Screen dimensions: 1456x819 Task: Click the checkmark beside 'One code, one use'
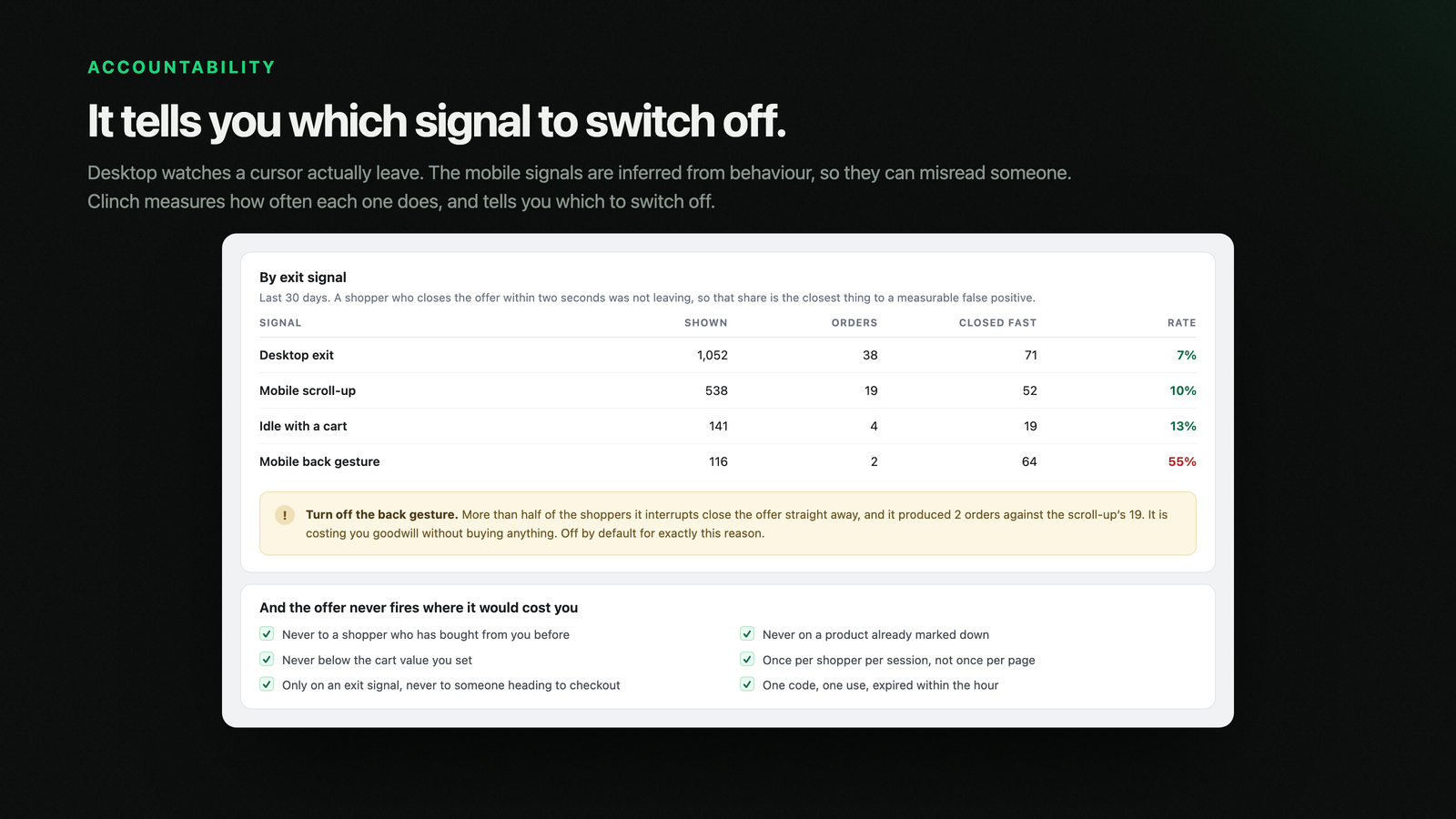(x=747, y=684)
